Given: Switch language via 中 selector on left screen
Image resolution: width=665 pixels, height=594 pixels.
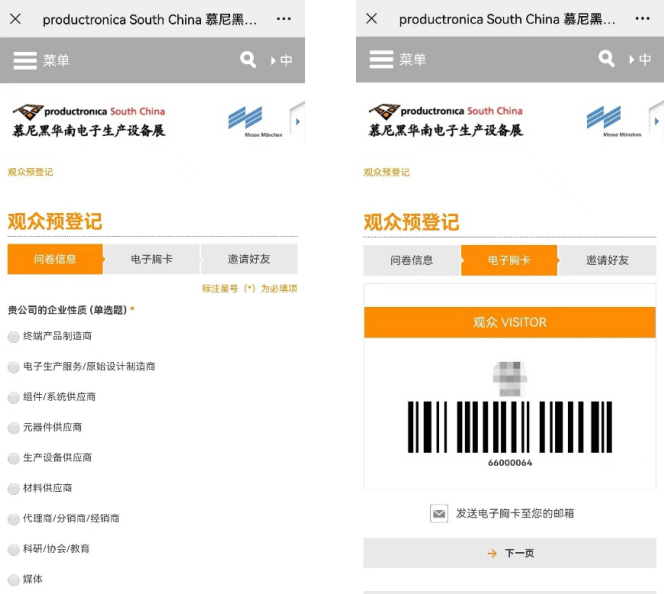Looking at the screenshot, I should coord(282,60).
